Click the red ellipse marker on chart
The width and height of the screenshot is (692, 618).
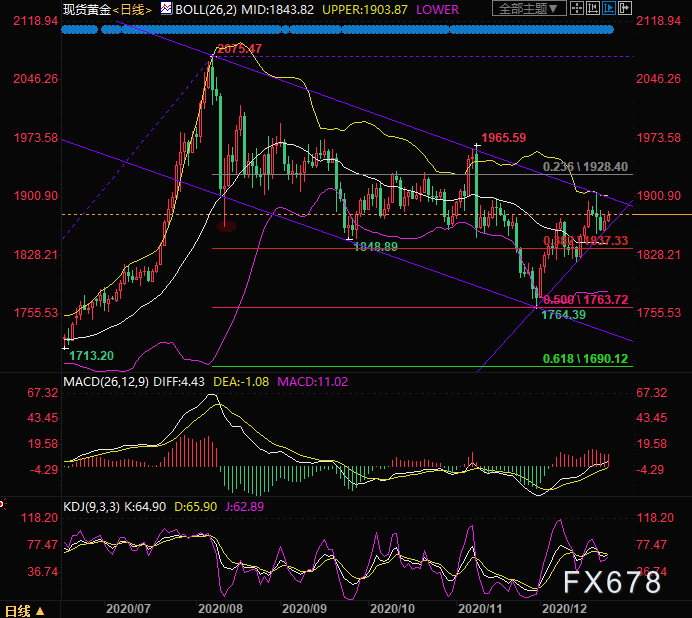[226, 225]
